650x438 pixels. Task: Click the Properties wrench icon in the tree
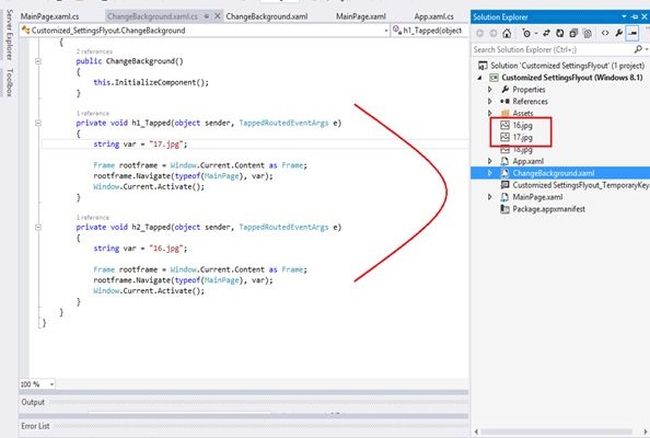click(505, 90)
